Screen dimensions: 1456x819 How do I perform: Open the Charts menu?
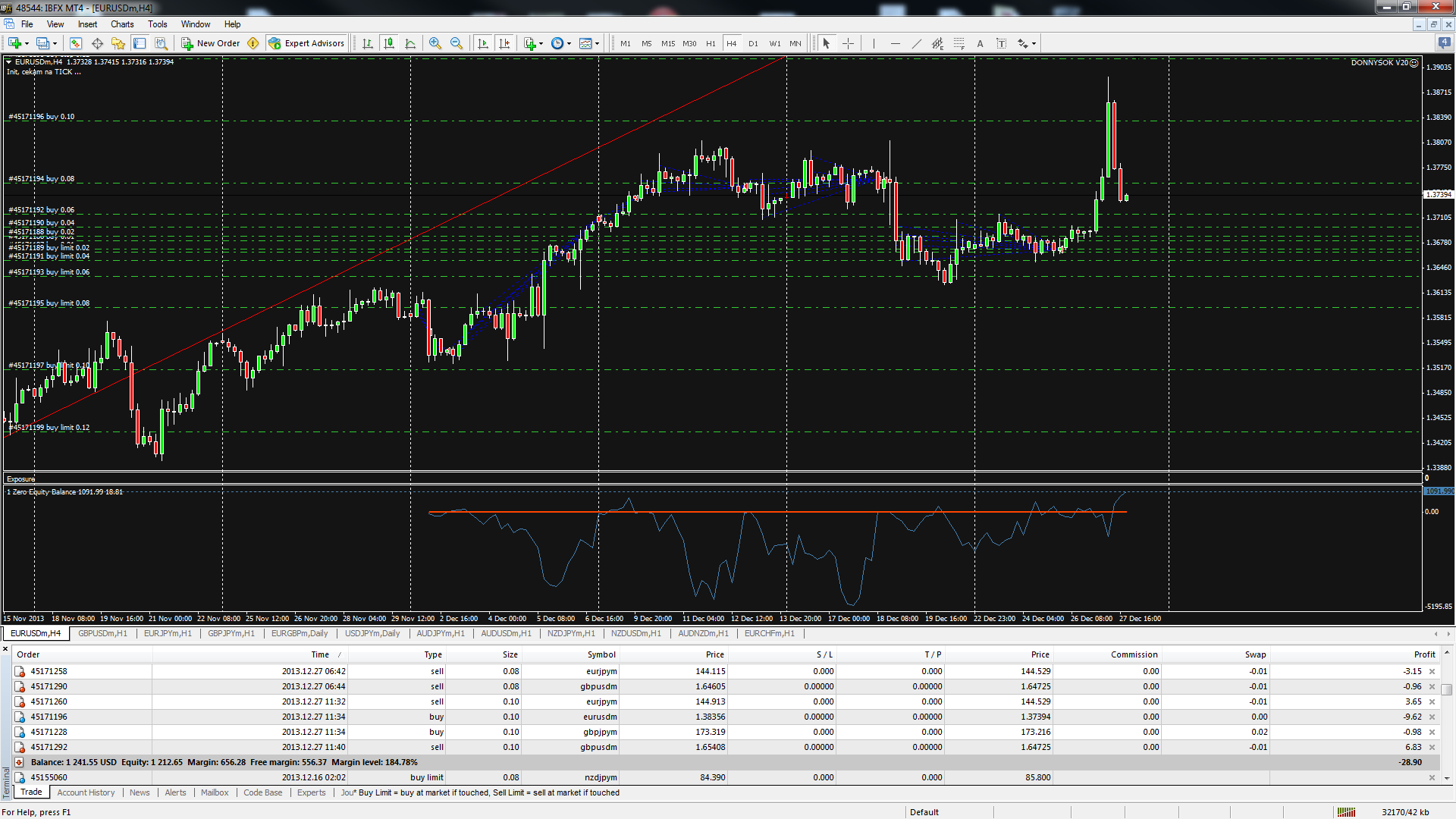(122, 24)
